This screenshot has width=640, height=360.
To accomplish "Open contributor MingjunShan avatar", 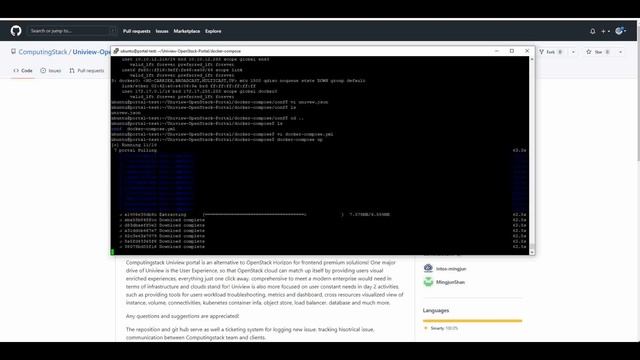I will (x=428, y=282).
